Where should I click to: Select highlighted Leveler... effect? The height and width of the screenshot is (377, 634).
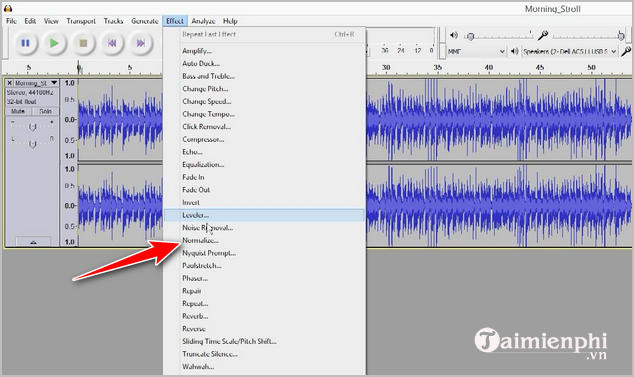(x=264, y=215)
